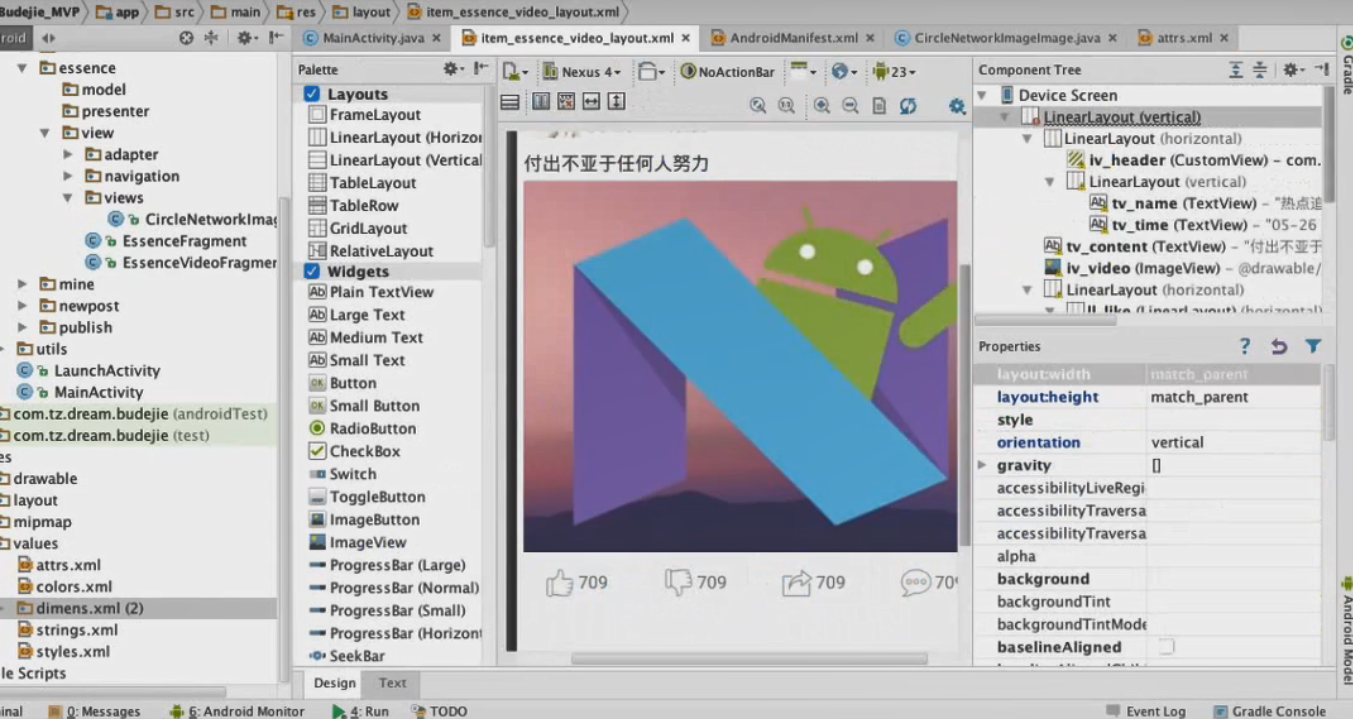Pick SeekBar widget in palette

[347, 656]
